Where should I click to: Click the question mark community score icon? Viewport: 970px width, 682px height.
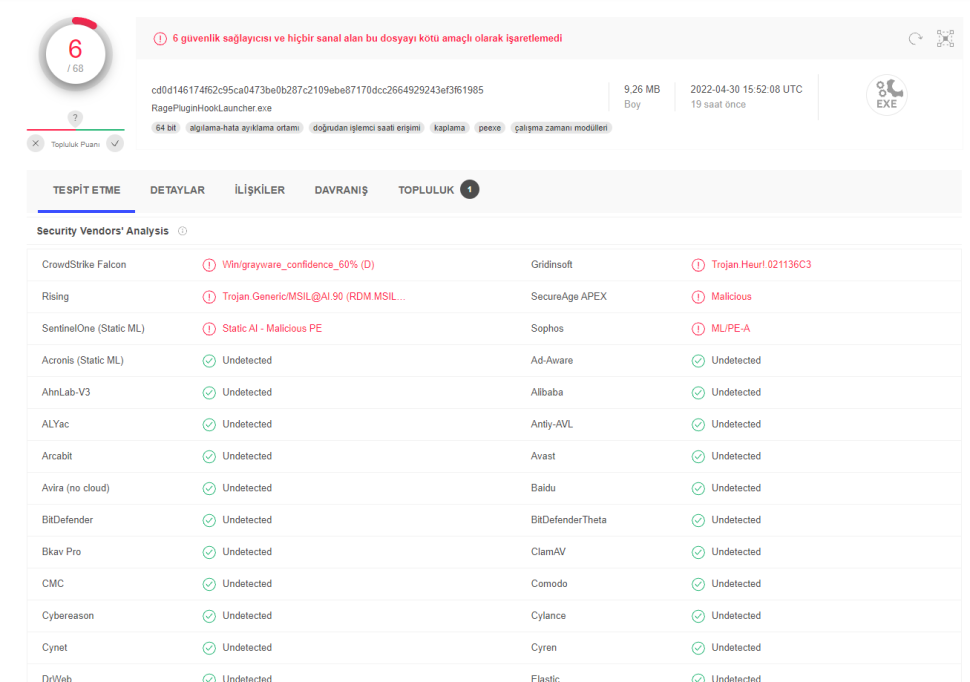pos(75,118)
